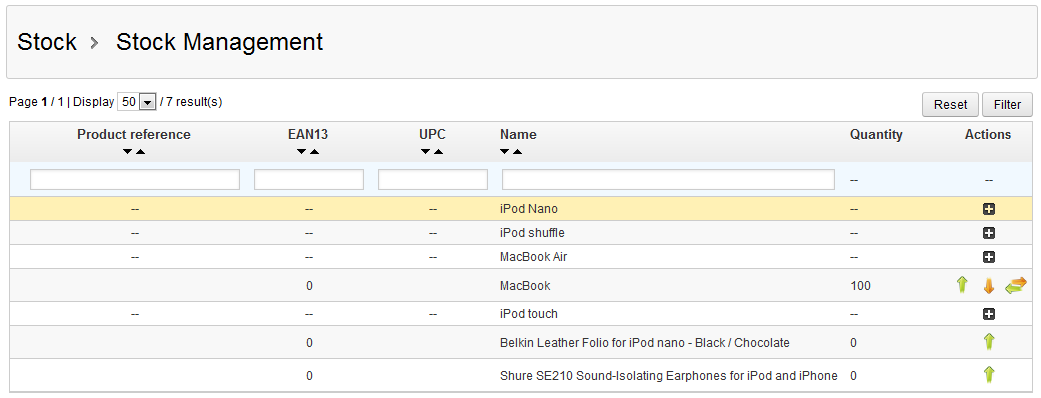Open the Display results-per-page dropdown

click(x=136, y=102)
